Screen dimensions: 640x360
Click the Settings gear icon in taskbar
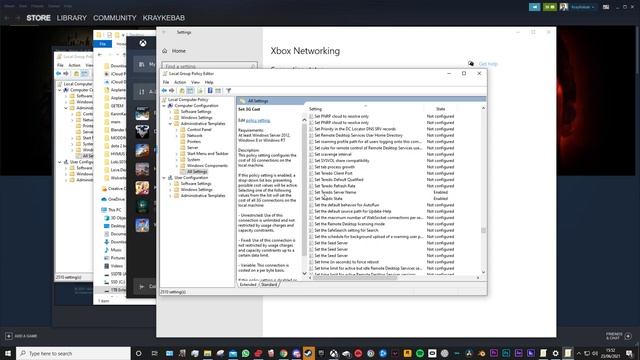(x=556, y=353)
